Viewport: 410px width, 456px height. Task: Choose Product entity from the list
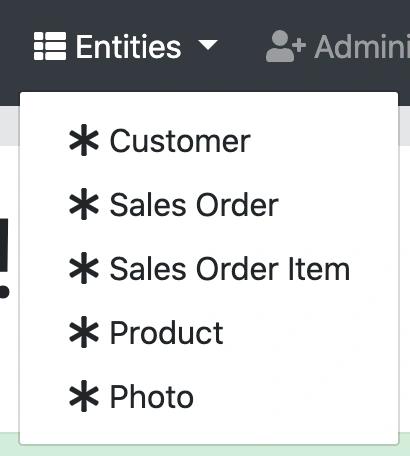pos(209,333)
